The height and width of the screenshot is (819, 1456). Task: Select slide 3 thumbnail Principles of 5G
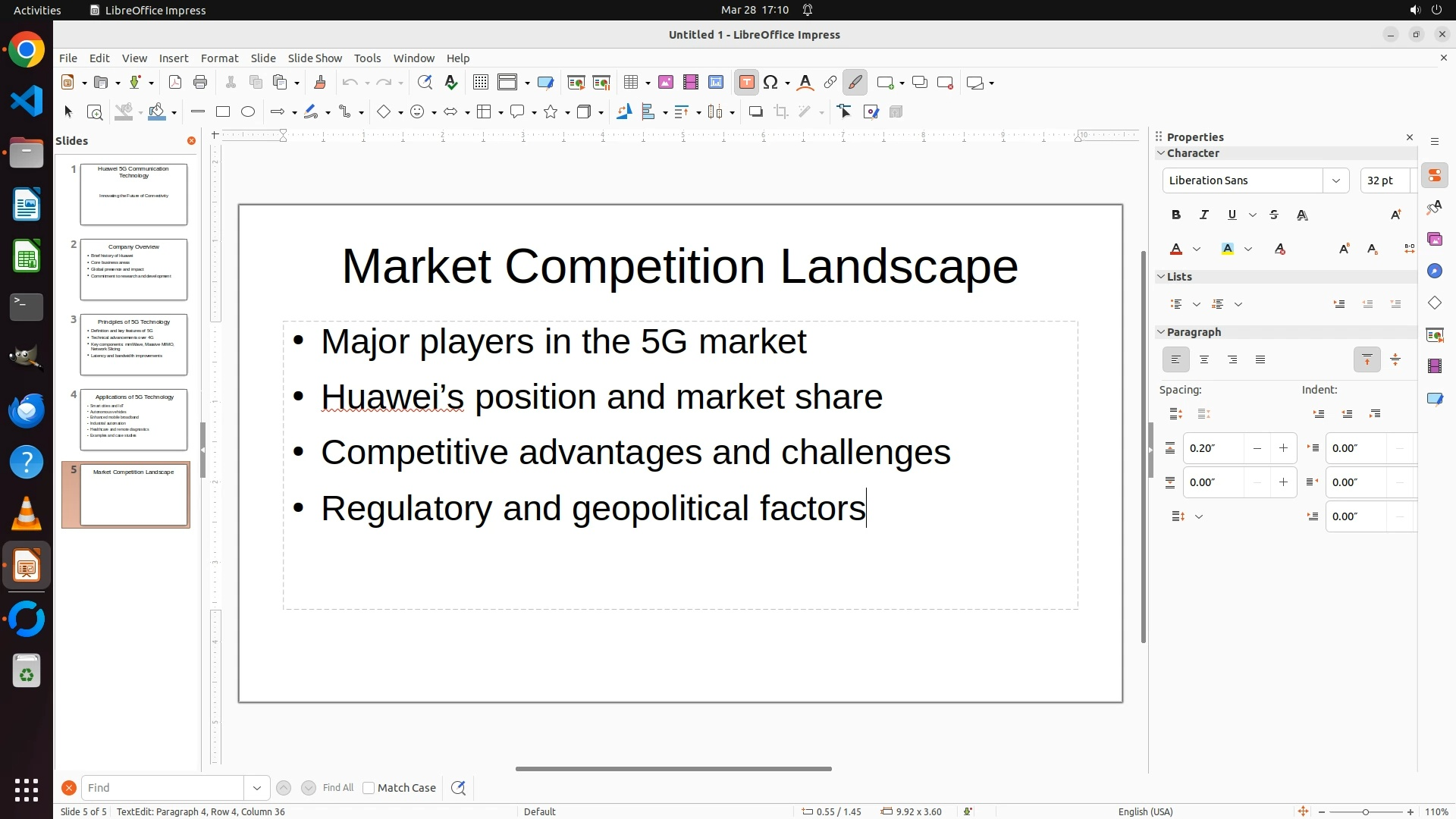(x=133, y=344)
